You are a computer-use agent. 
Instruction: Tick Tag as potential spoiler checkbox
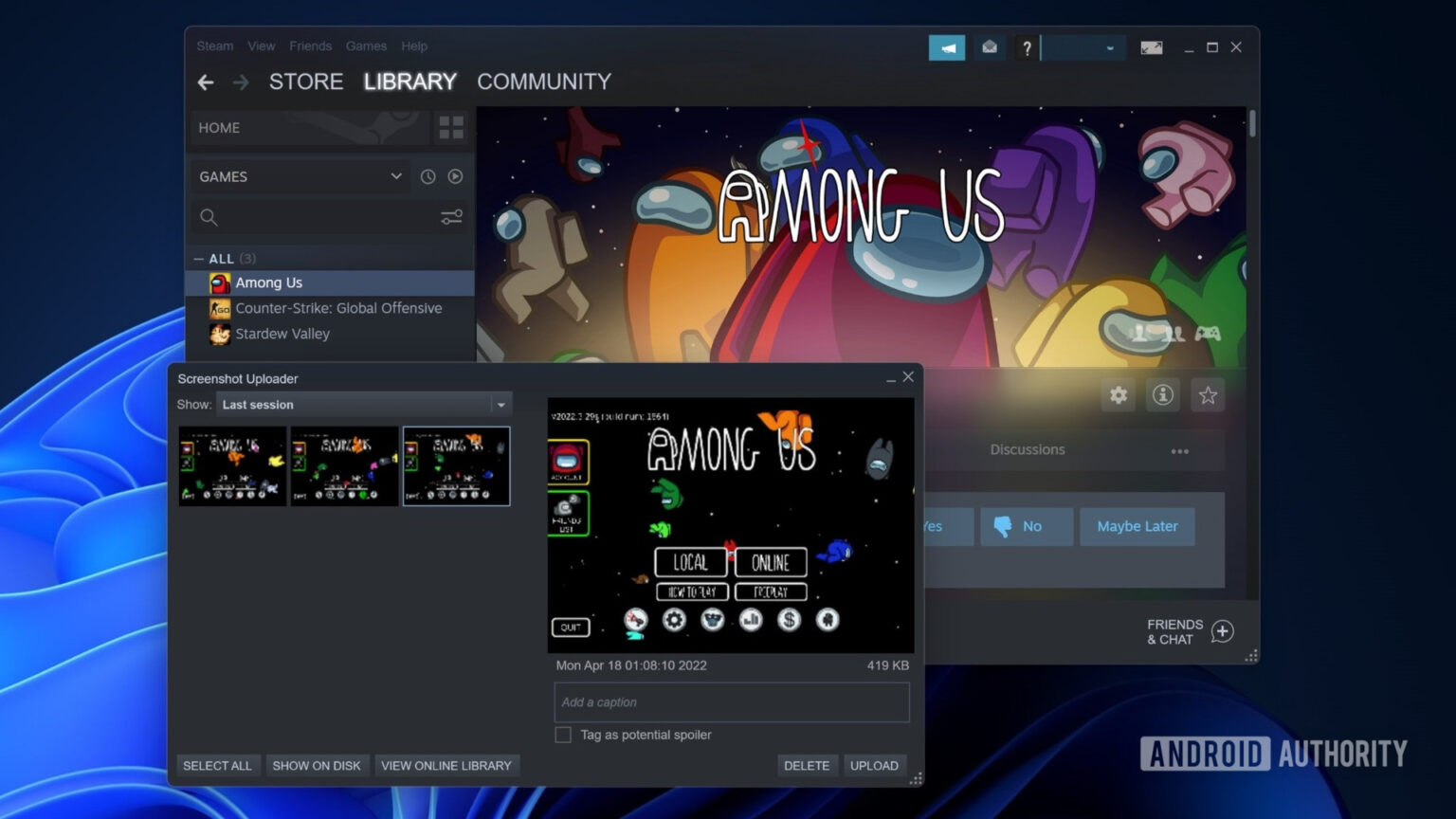563,735
